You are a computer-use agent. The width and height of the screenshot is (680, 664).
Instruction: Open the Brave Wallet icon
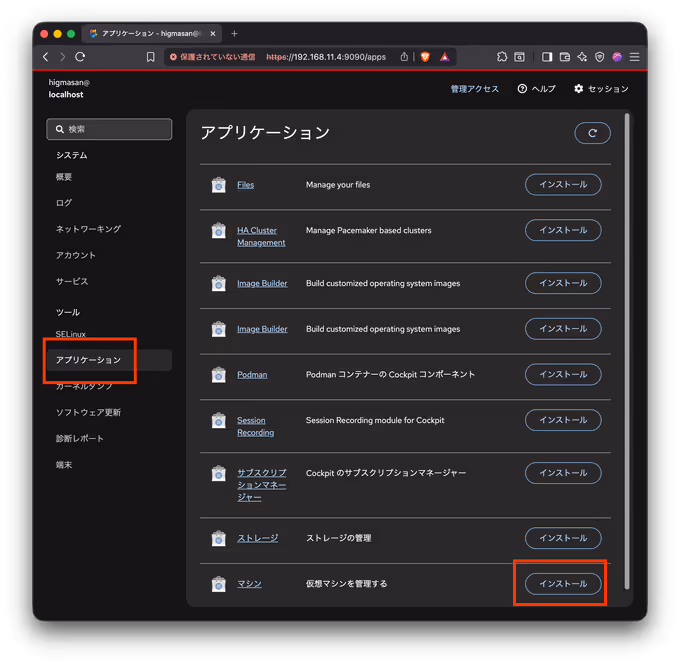tap(565, 57)
